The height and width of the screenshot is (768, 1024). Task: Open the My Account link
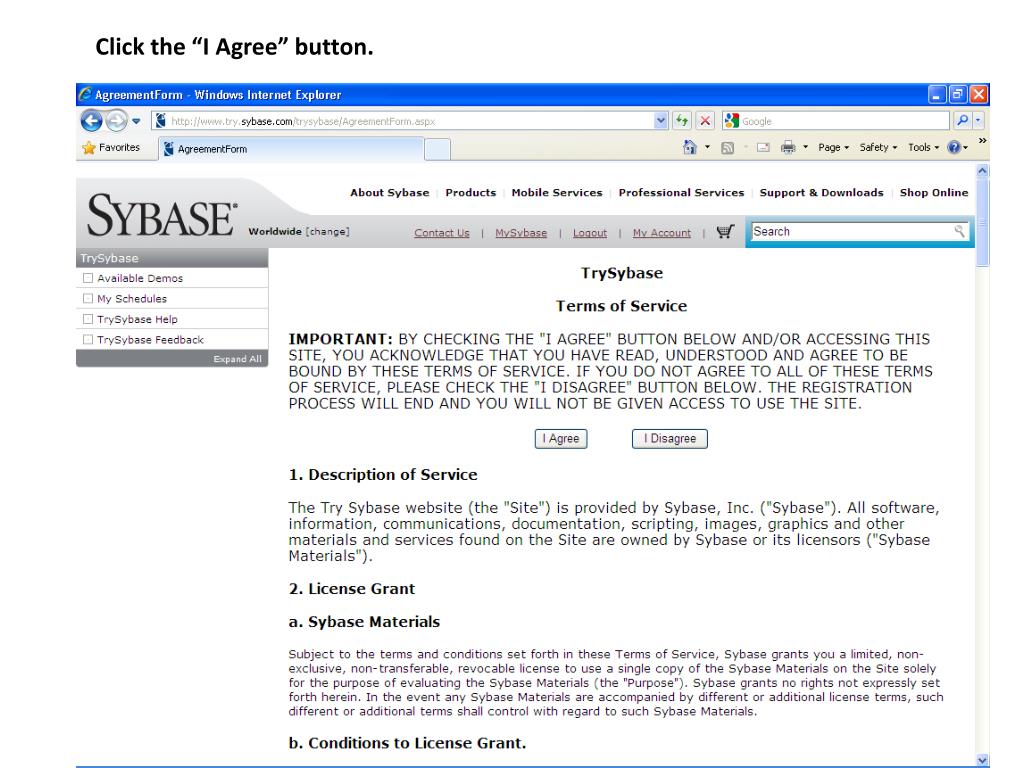coord(662,233)
